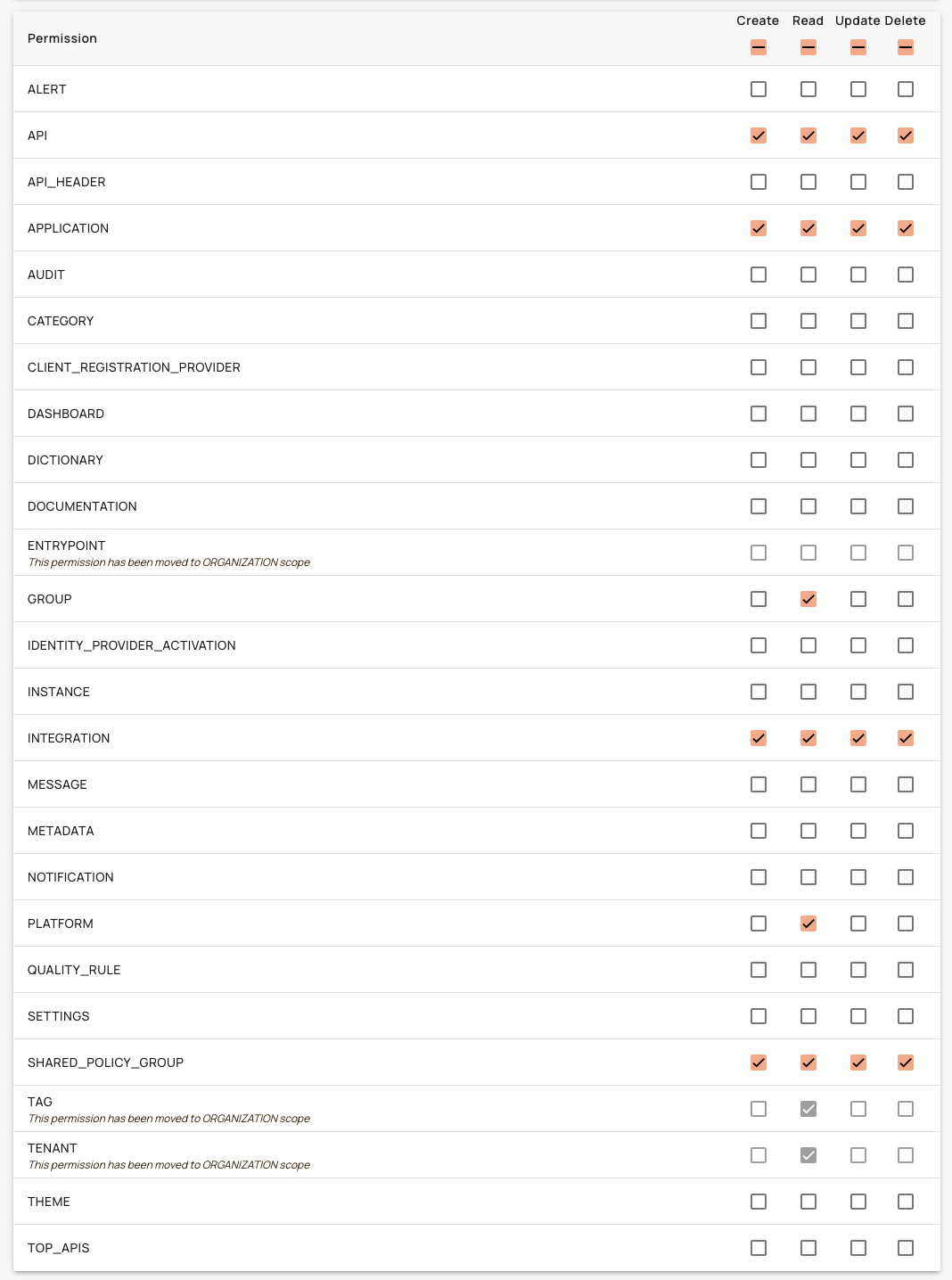952x1280 pixels.
Task: Enable Read permission for AUDIT
Action: point(808,275)
